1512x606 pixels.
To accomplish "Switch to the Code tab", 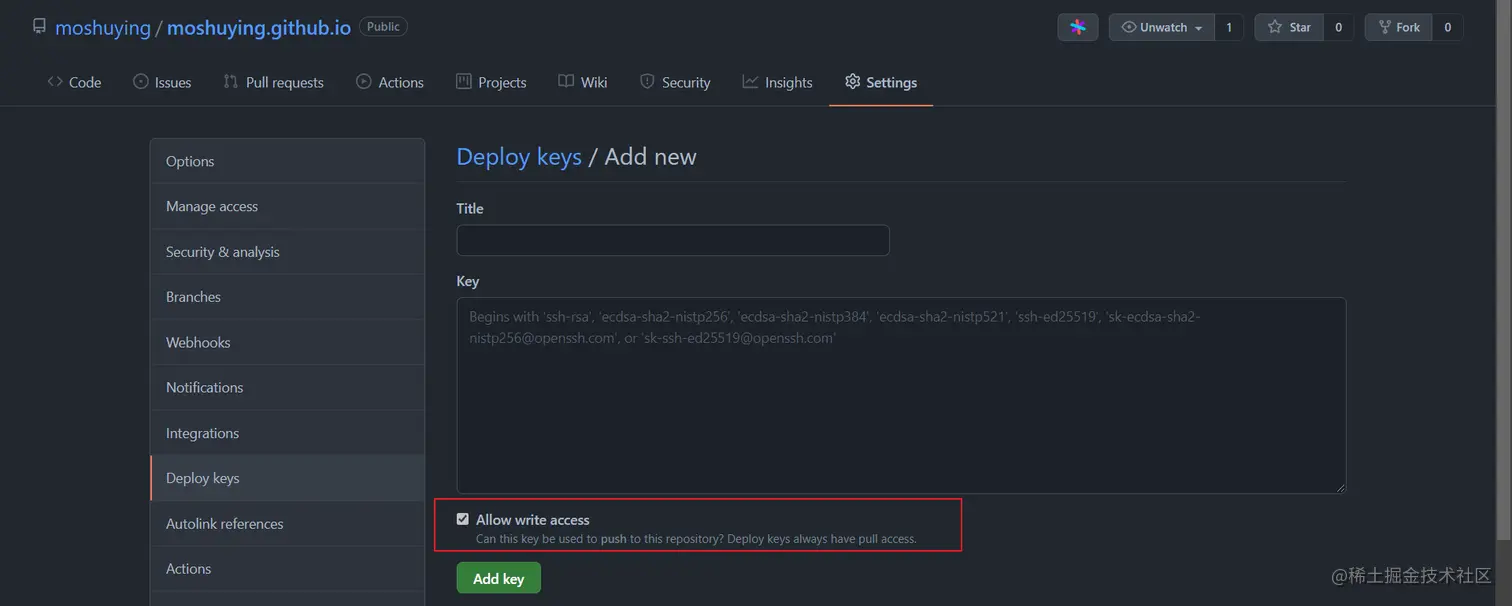I will 74,82.
